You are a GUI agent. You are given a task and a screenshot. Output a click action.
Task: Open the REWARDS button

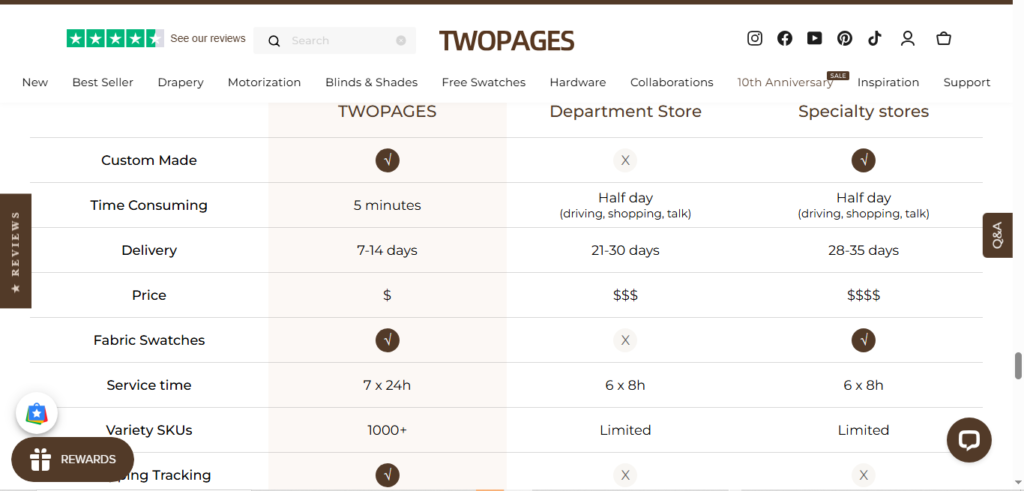click(72, 459)
